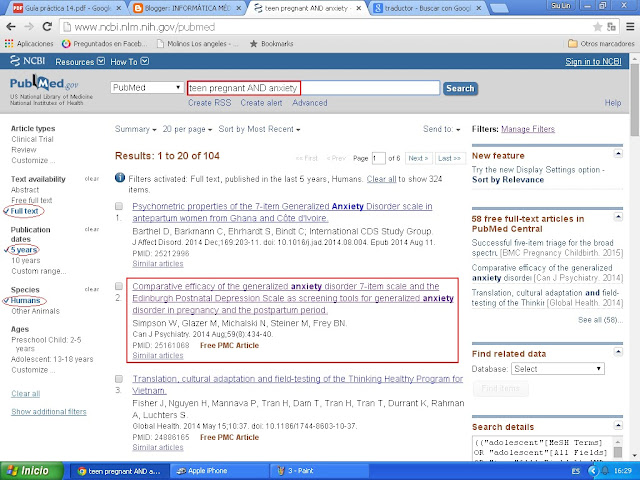Click the search query input field
640x480 pixels.
[313, 88]
